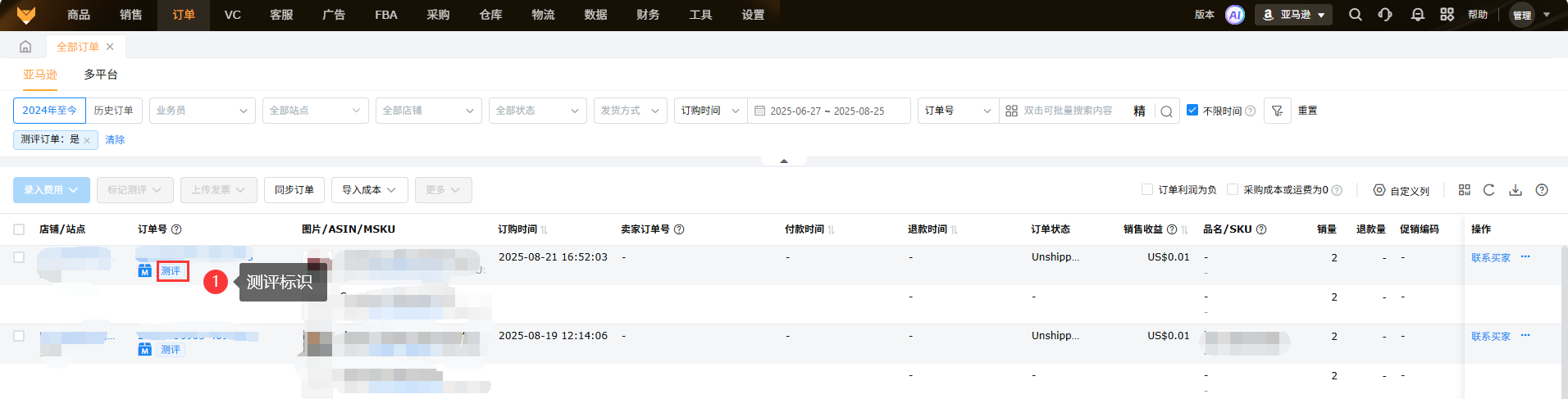
Task: Open the apps grid icon in top bar
Action: click(1447, 15)
